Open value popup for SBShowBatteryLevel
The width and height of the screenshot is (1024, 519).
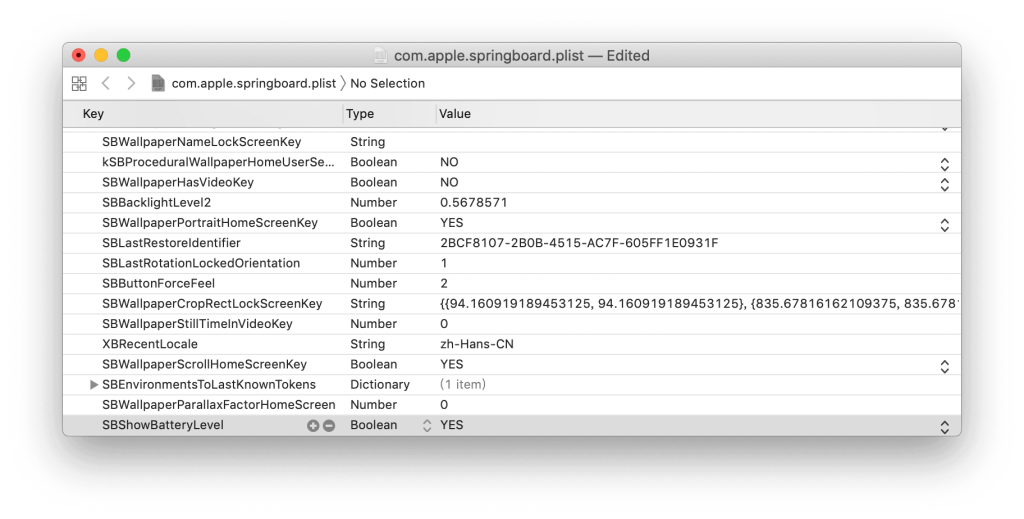coord(944,426)
